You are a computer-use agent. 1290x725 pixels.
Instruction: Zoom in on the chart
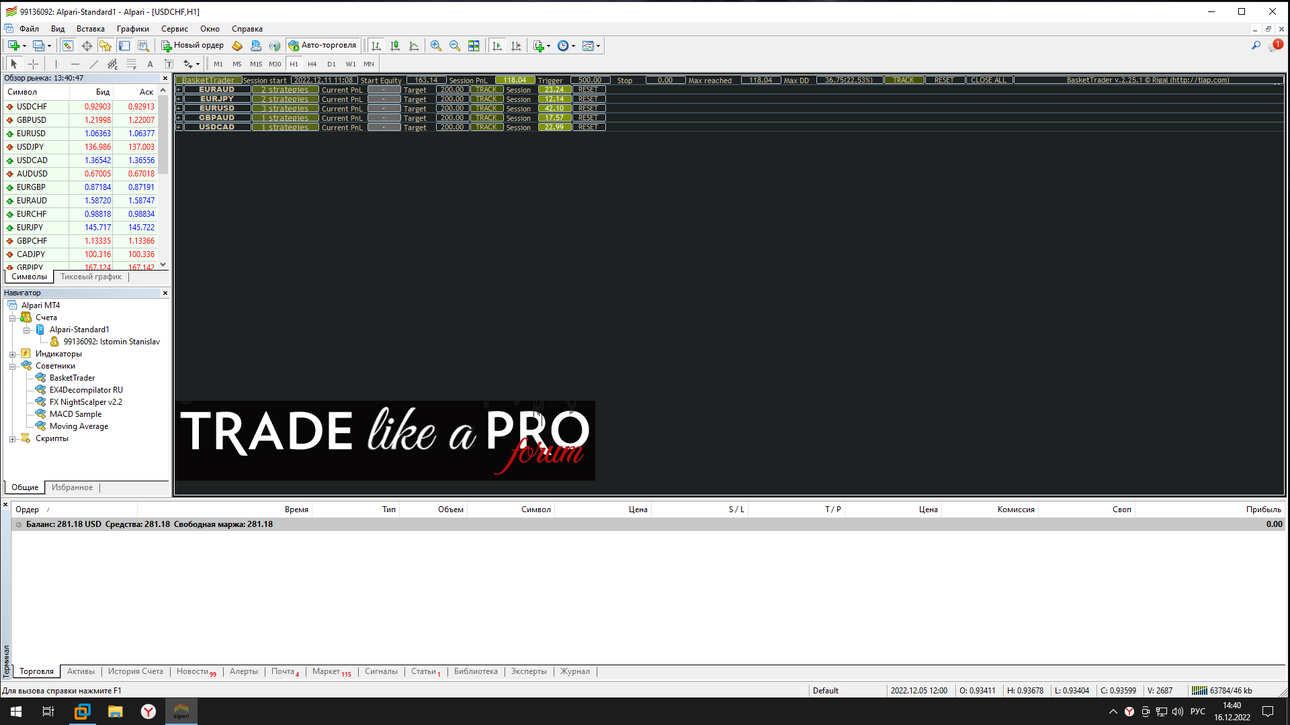[x=436, y=45]
